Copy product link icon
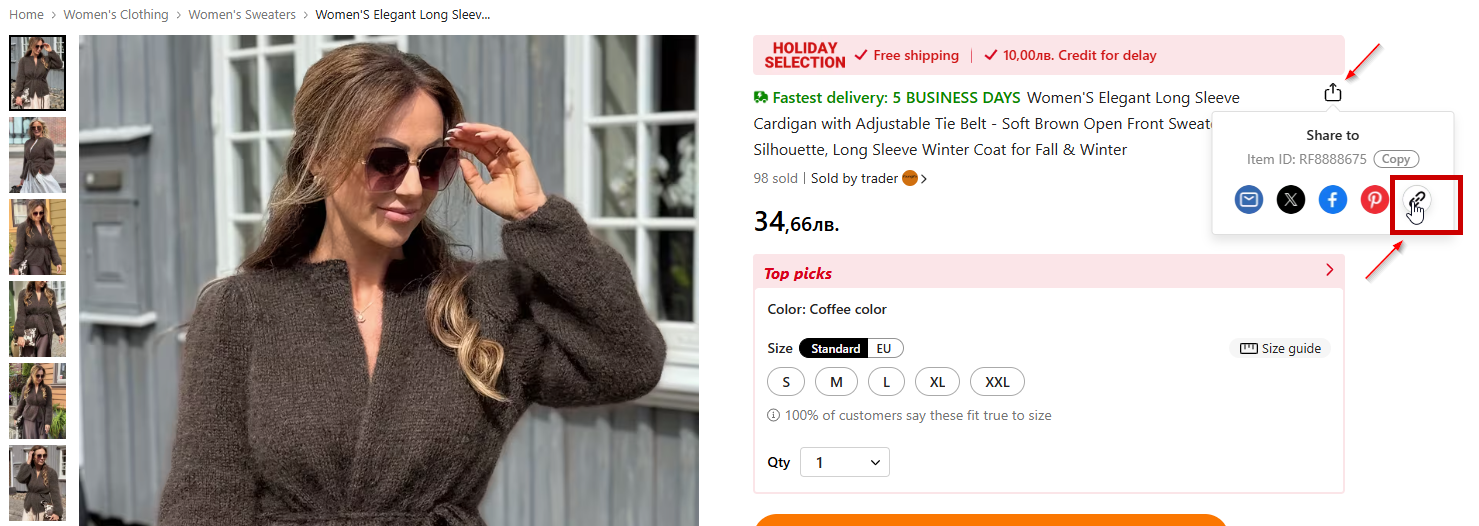Screen dimensions: 1479x526 tap(1416, 200)
